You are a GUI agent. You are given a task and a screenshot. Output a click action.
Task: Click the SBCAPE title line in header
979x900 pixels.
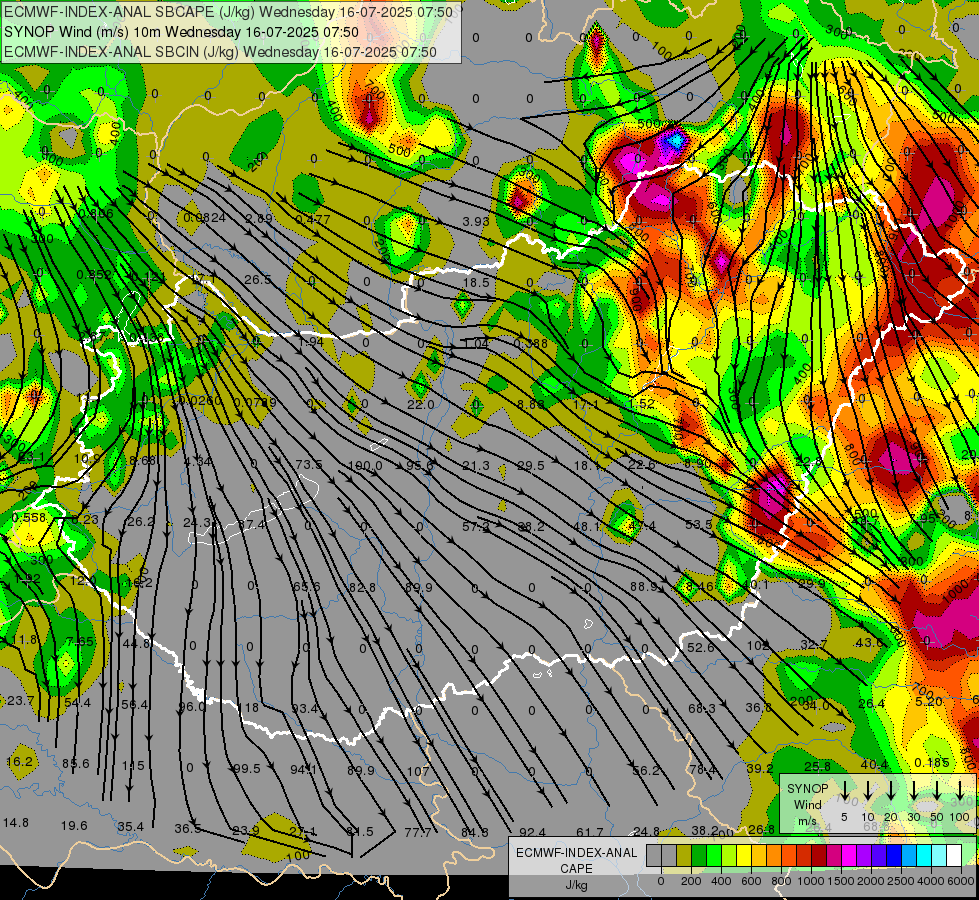228,12
